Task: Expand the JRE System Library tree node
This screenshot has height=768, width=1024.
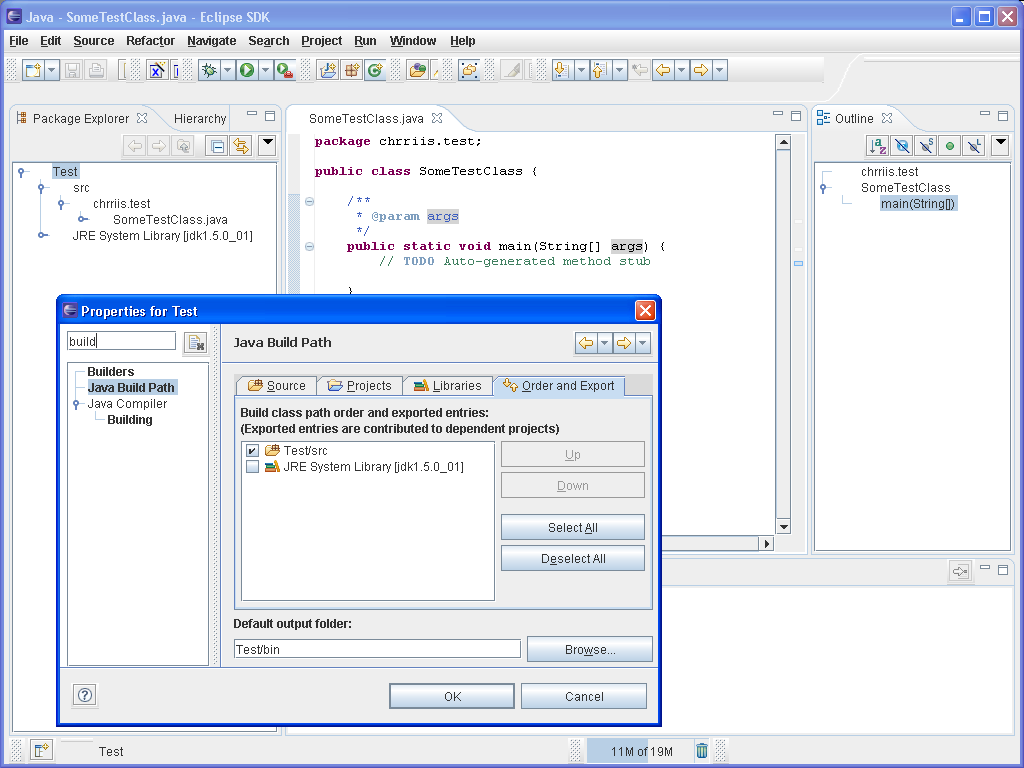Action: click(42, 235)
